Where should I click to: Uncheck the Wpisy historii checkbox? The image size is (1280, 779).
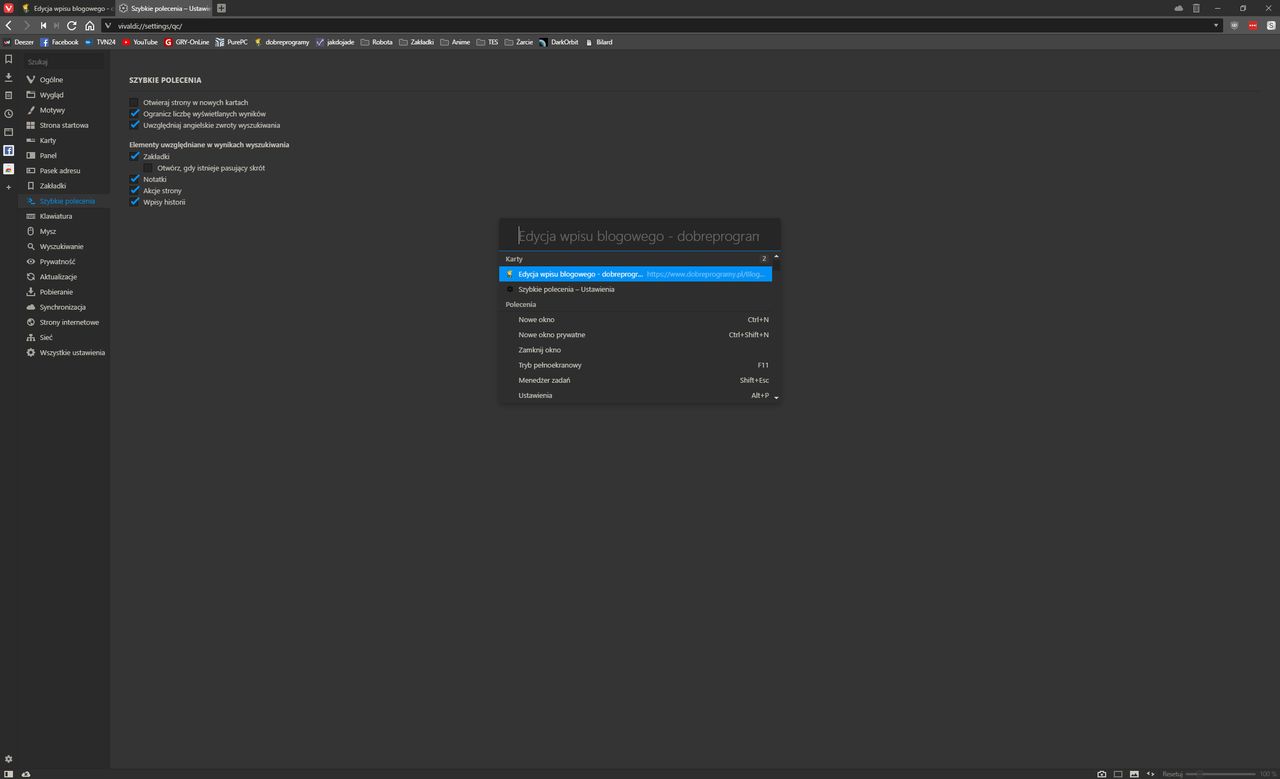(x=134, y=202)
